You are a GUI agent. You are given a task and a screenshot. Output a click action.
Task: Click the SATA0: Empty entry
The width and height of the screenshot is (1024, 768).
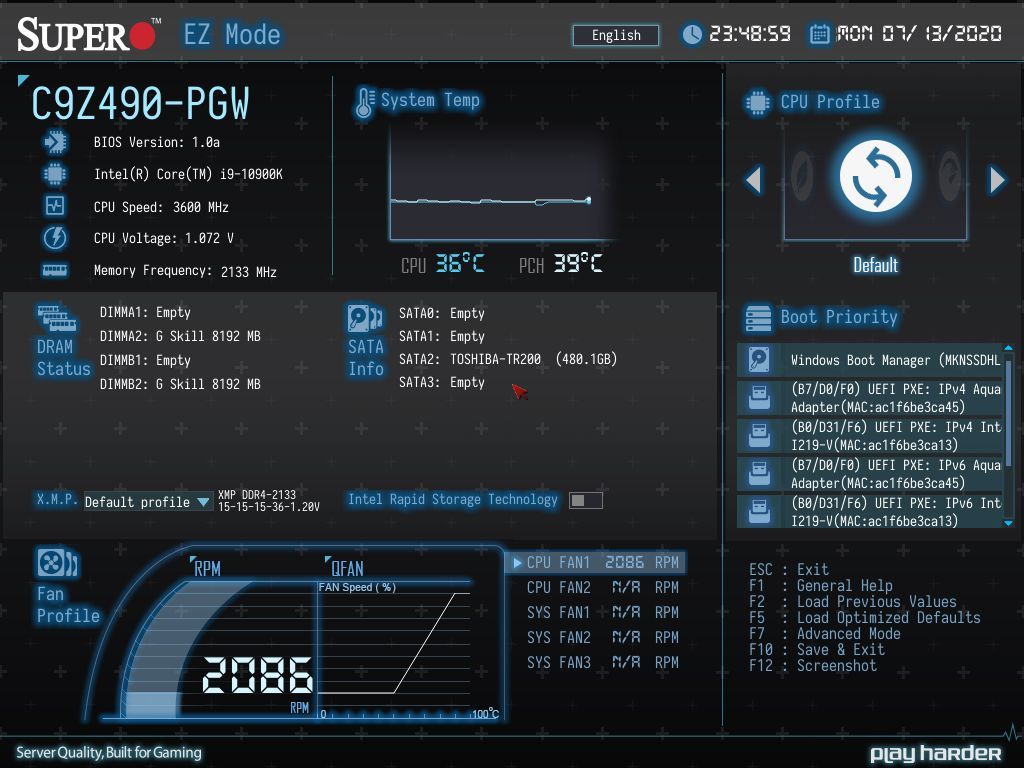point(441,313)
